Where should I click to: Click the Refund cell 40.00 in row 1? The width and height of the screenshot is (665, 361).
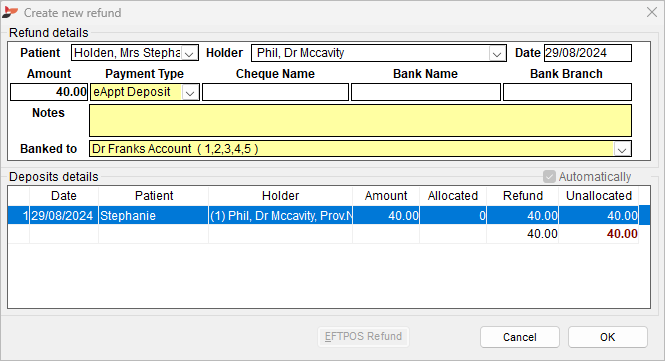[523, 215]
